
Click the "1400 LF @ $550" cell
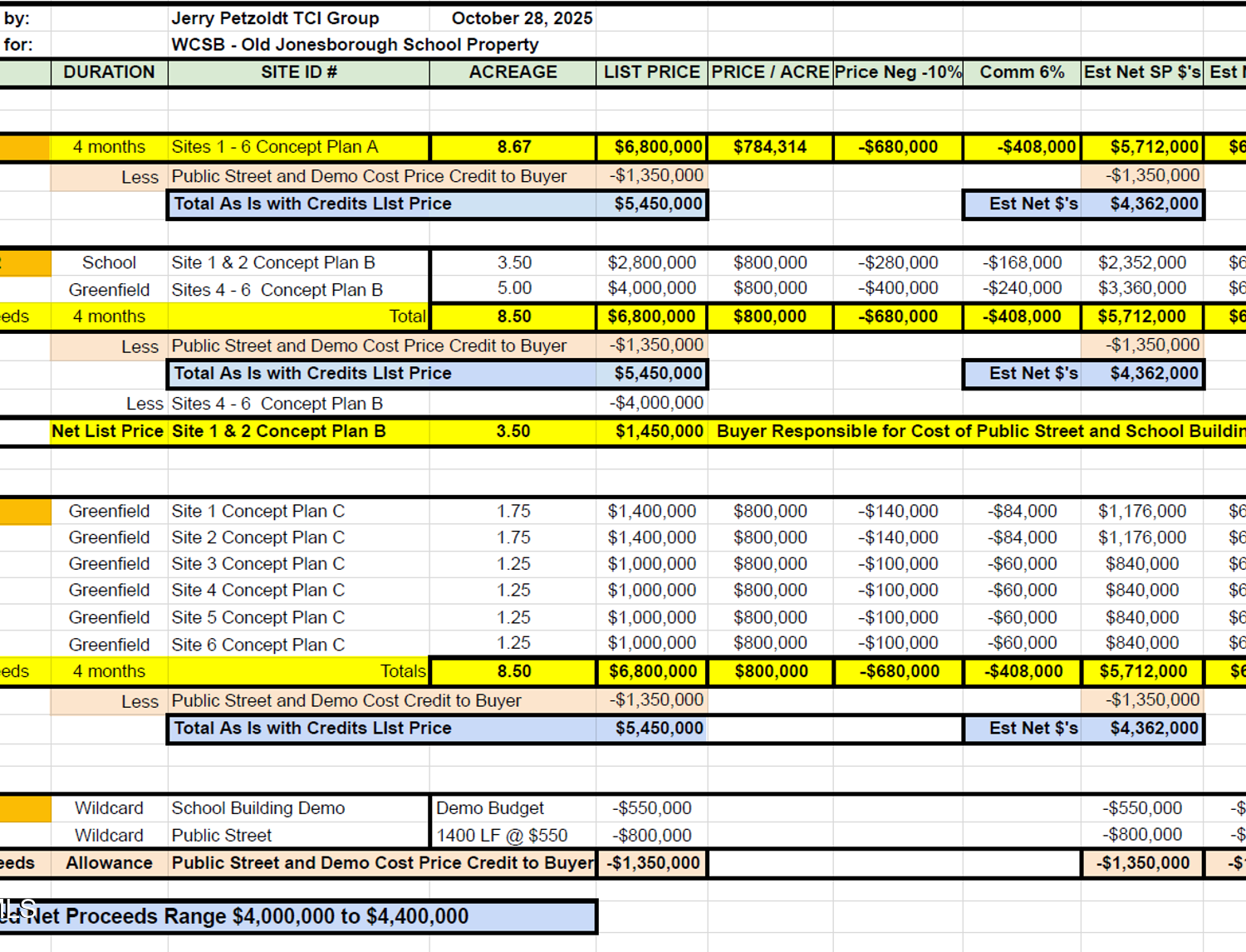pos(513,835)
